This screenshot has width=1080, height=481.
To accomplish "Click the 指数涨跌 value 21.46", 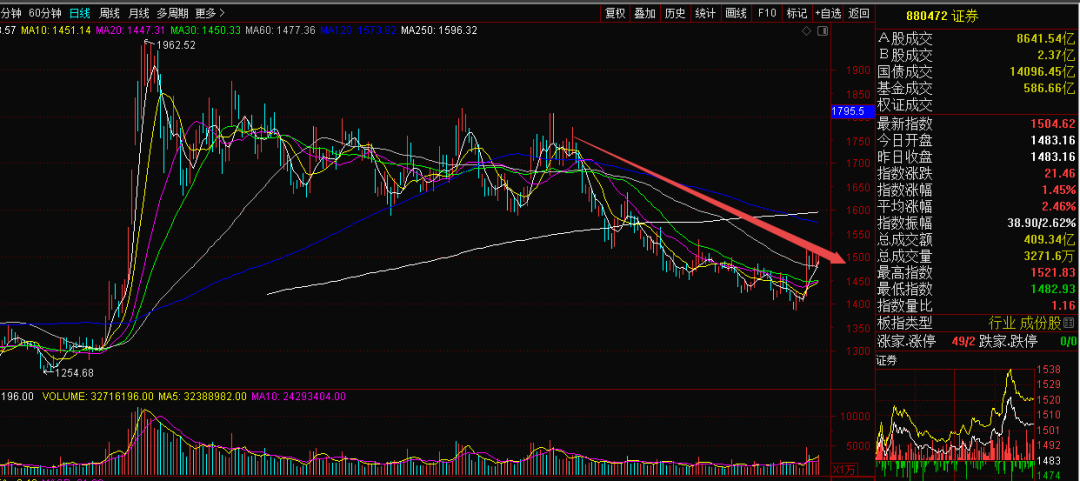I will [1061, 174].
